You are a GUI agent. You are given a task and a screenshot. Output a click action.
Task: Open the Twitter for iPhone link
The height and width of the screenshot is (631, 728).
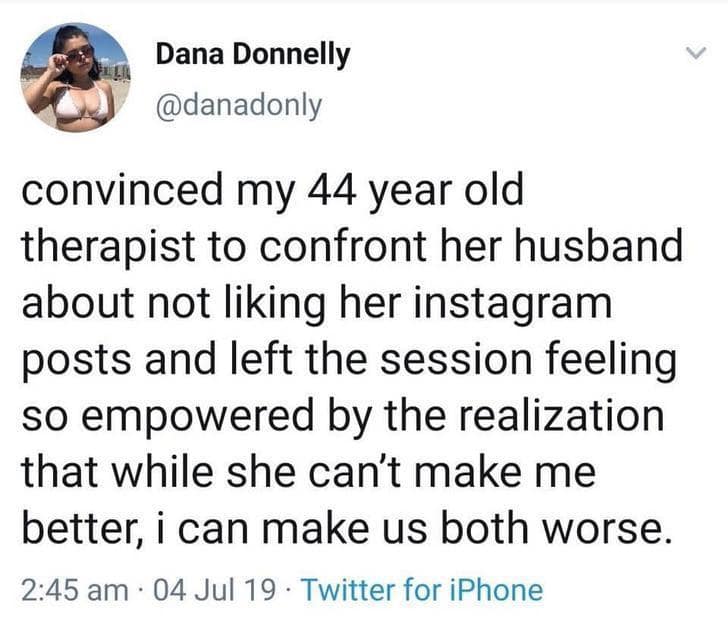point(423,589)
